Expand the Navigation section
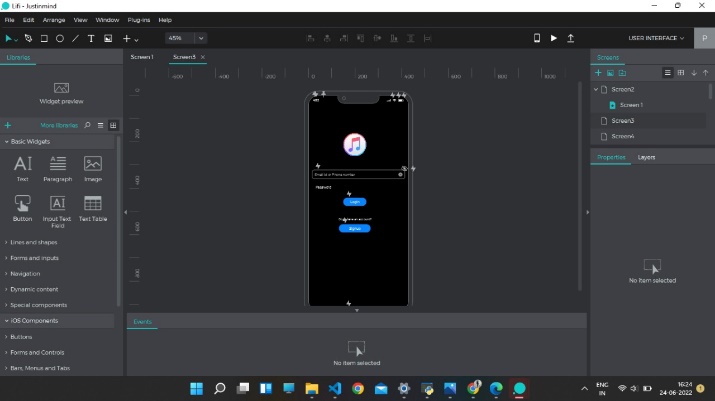This screenshot has width=715, height=401. pos(23,274)
